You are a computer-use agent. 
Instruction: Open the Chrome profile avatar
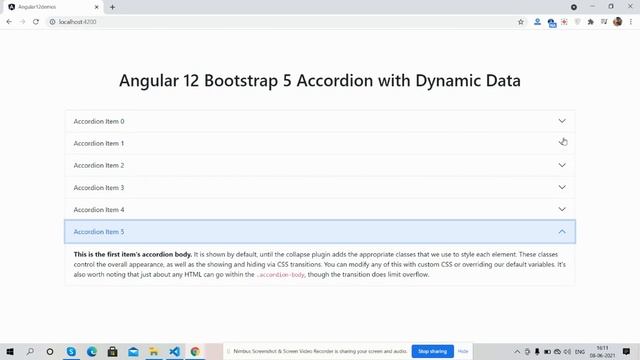pyautogui.click(x=618, y=22)
